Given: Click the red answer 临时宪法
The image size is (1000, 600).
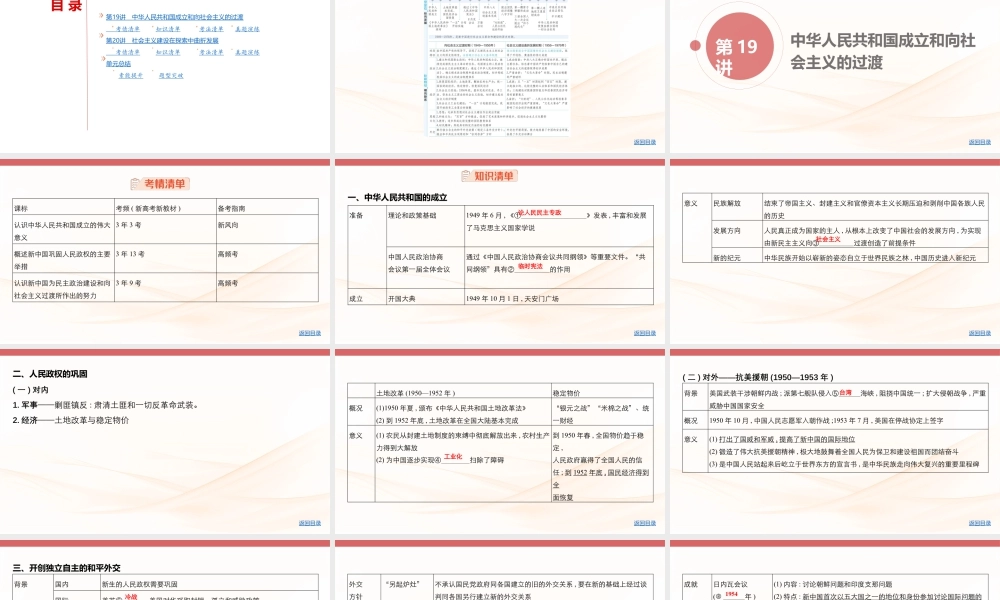Looking at the screenshot, I should click(531, 267).
